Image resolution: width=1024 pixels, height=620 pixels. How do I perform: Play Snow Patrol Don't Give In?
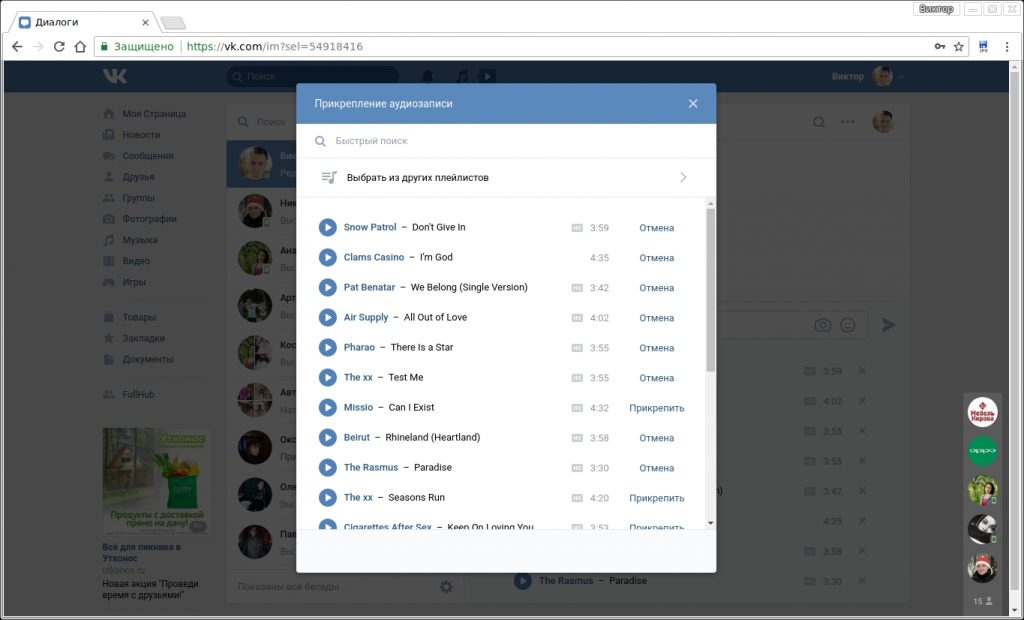(327, 227)
